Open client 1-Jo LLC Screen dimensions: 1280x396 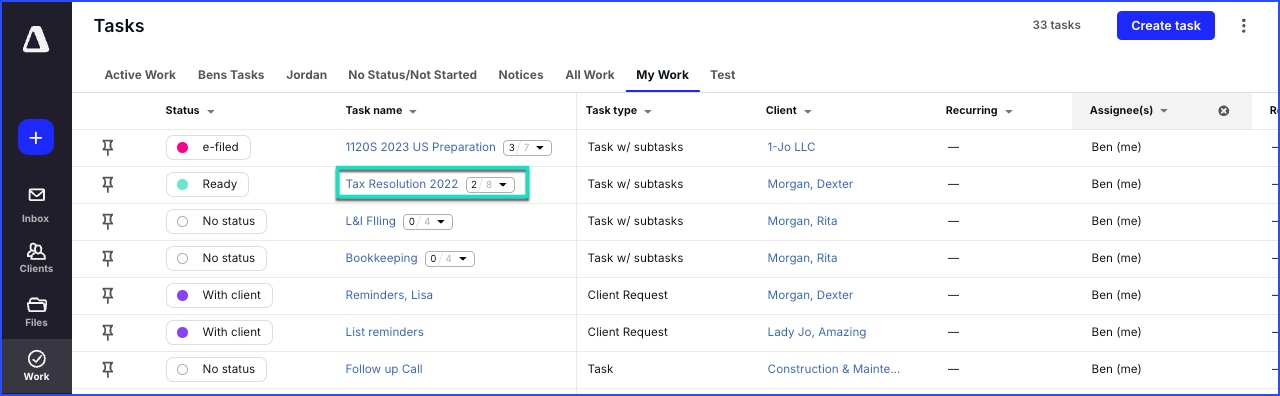(791, 147)
